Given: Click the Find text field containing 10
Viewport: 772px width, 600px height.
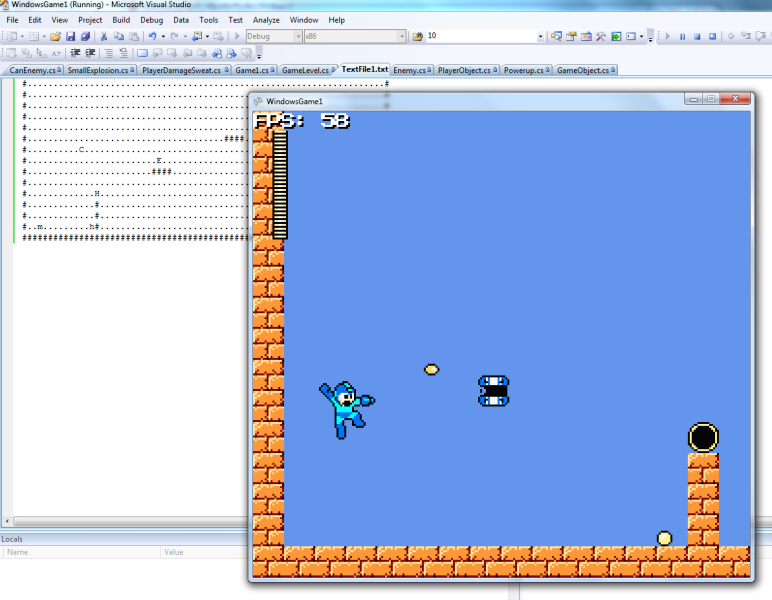Looking at the screenshot, I should [x=481, y=36].
